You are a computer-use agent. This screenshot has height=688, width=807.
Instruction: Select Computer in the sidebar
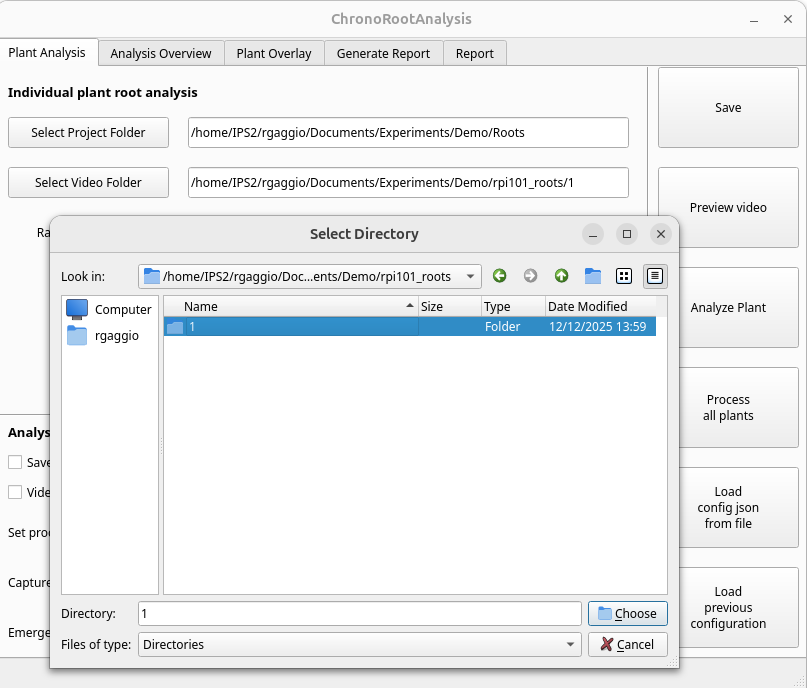click(110, 309)
